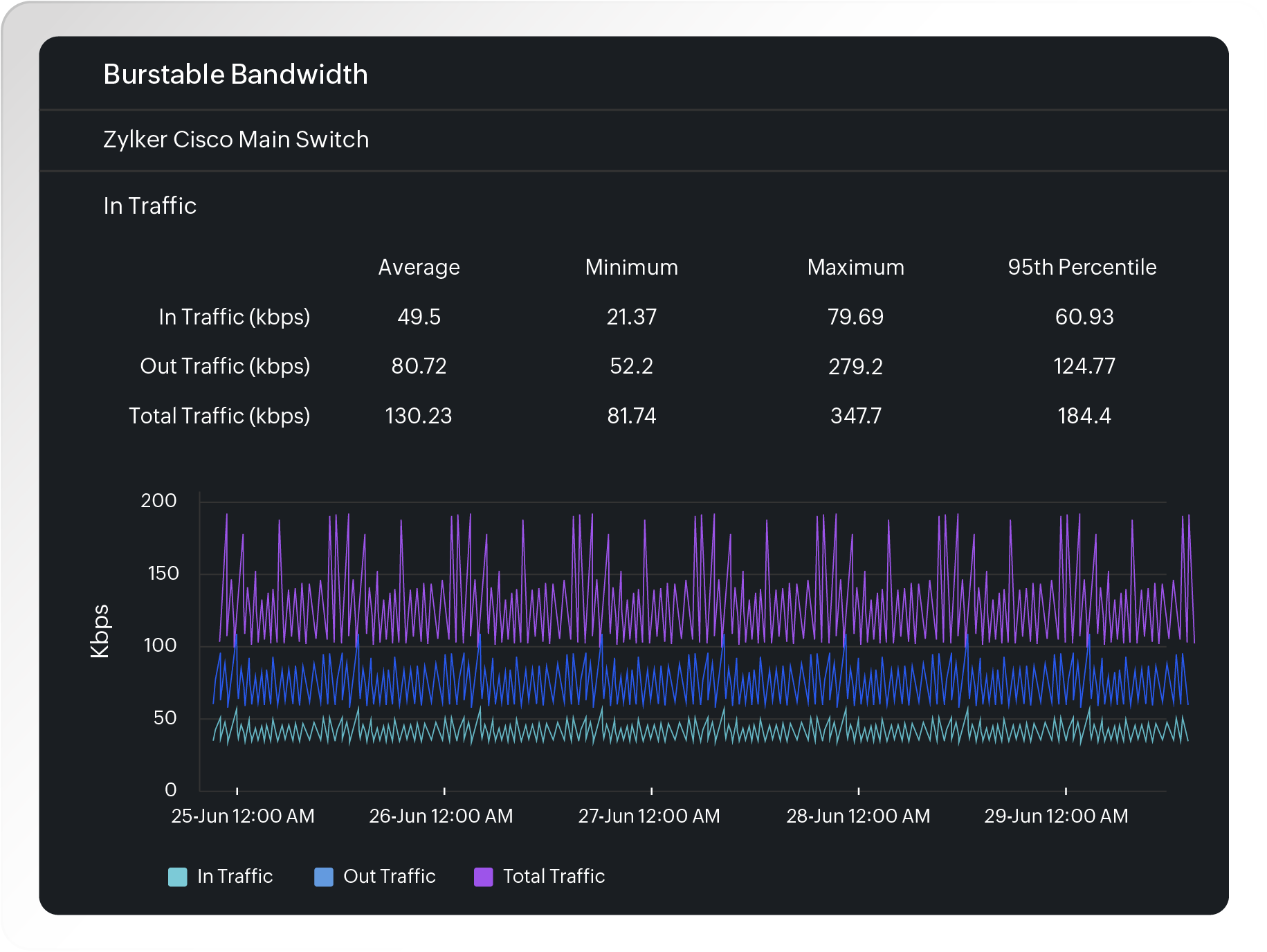Image resolution: width=1267 pixels, height=952 pixels.
Task: Click the 200 mark on the y-axis
Action: click(160, 500)
